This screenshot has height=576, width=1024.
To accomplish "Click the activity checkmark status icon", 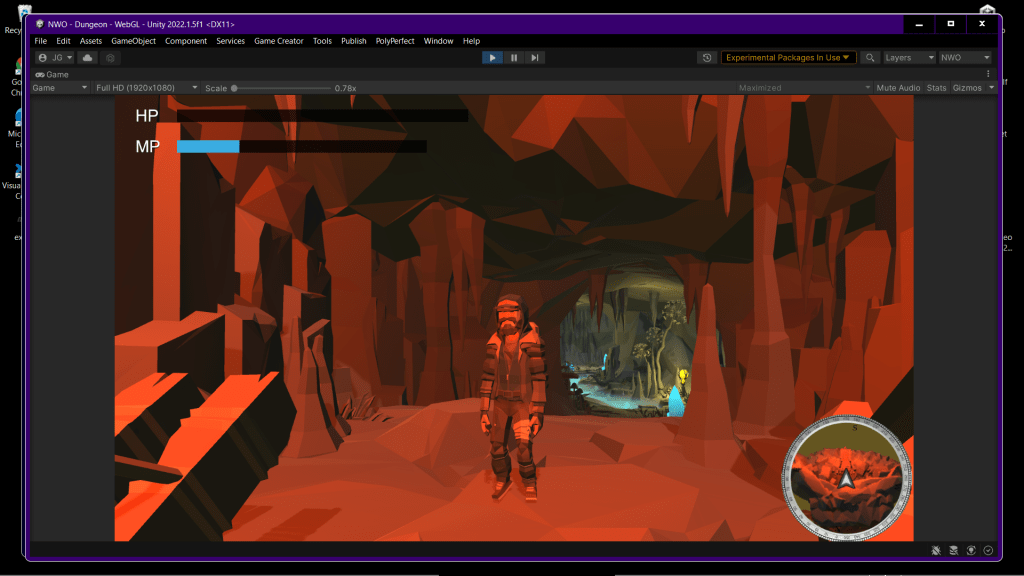I will [x=988, y=550].
